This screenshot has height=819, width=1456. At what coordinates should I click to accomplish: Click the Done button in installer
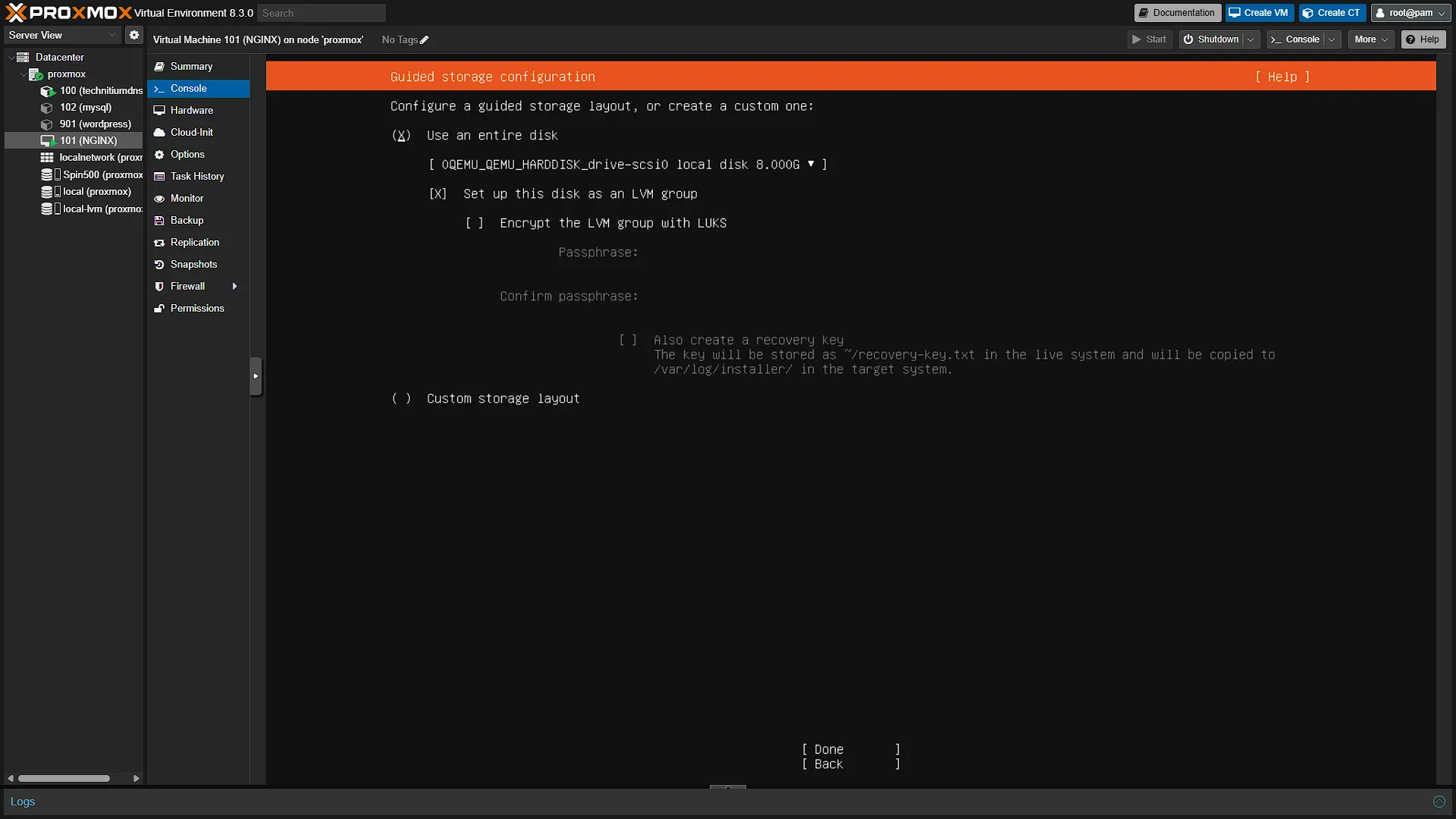tap(851, 750)
